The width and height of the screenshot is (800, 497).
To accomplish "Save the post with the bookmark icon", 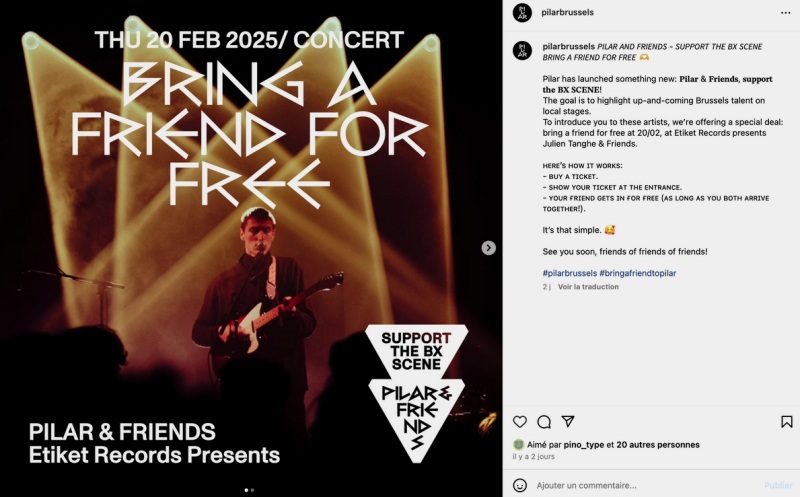I will tap(787, 422).
